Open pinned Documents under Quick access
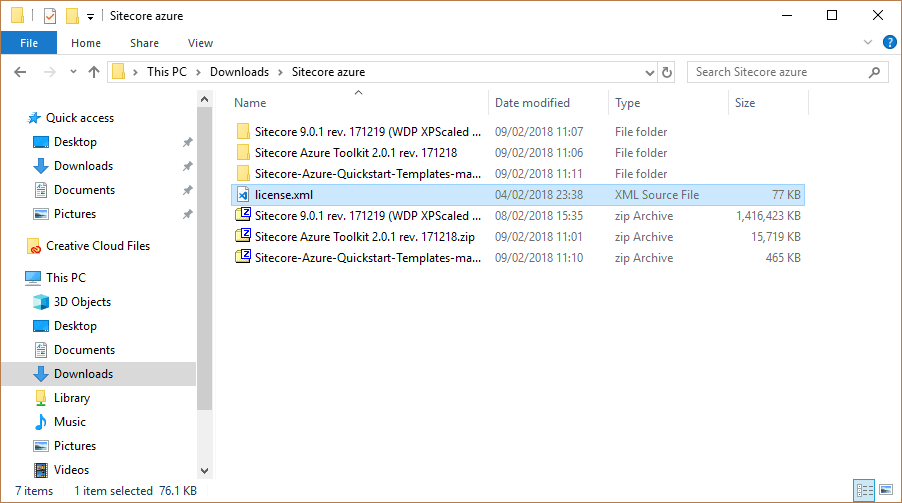902x503 pixels. 84,190
